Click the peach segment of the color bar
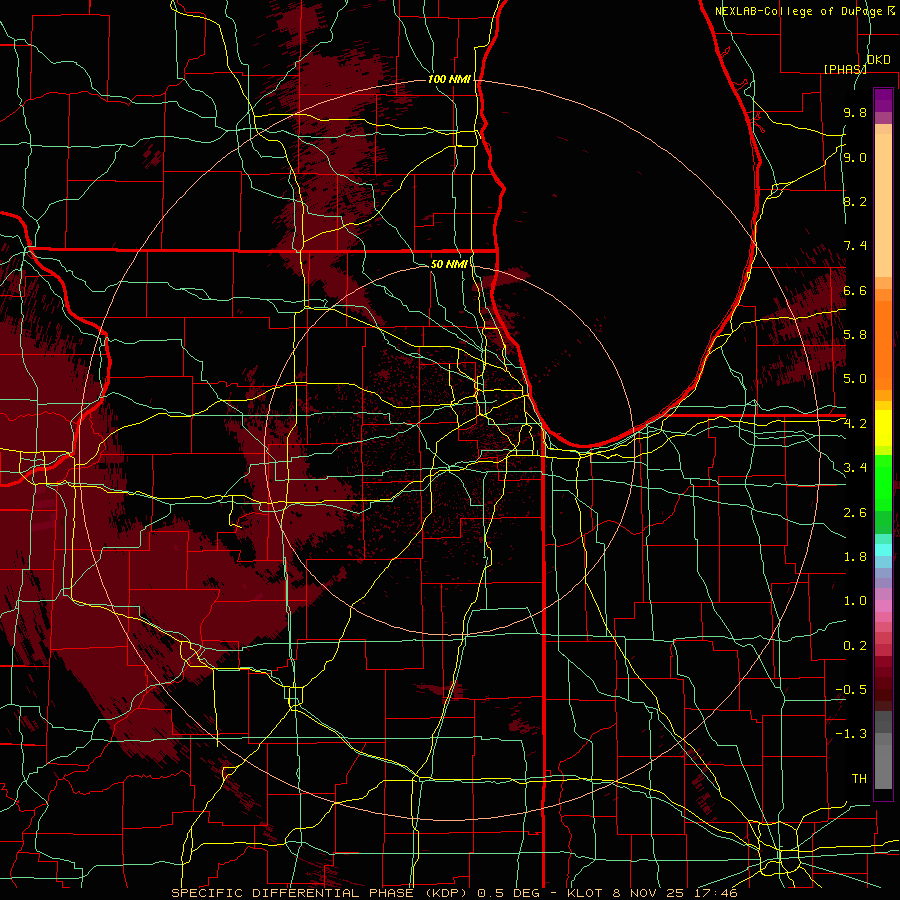This screenshot has height=900, width=900. [x=883, y=205]
